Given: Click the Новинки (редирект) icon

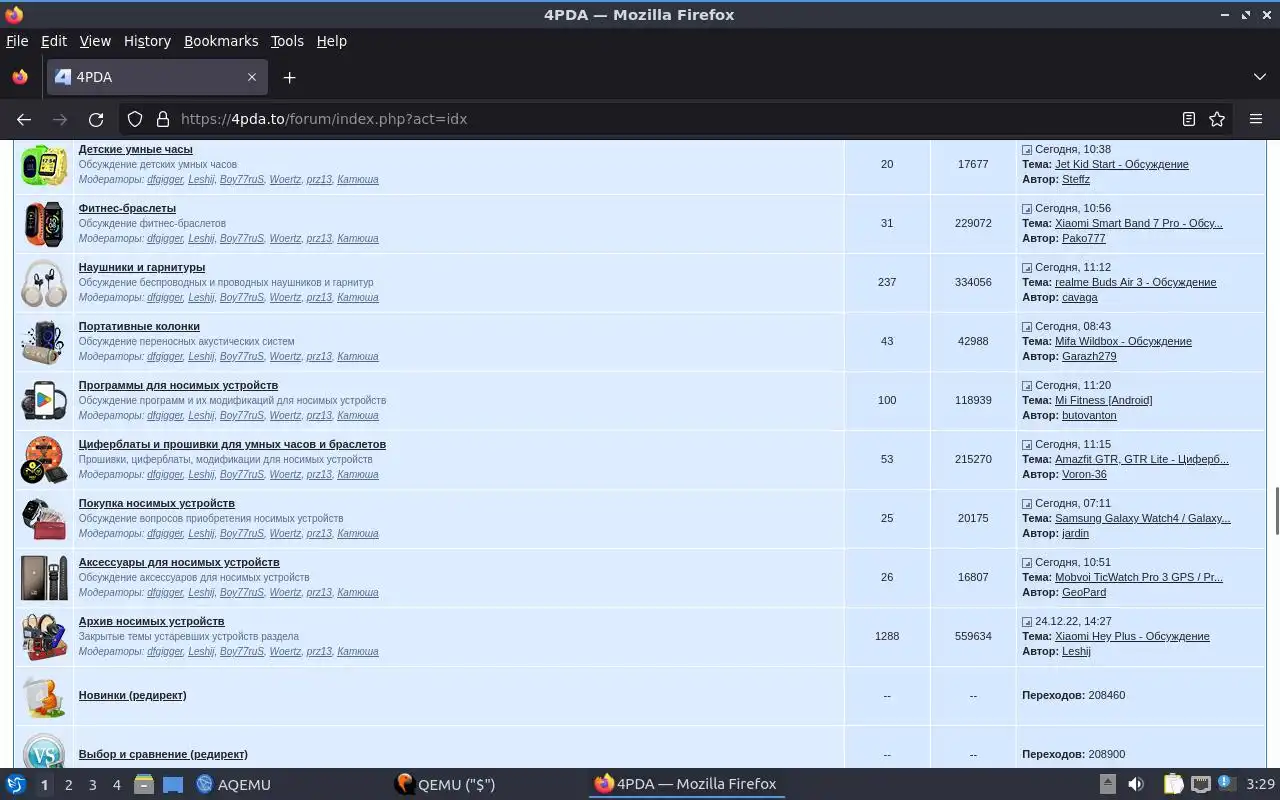Looking at the screenshot, I should click(44, 695).
